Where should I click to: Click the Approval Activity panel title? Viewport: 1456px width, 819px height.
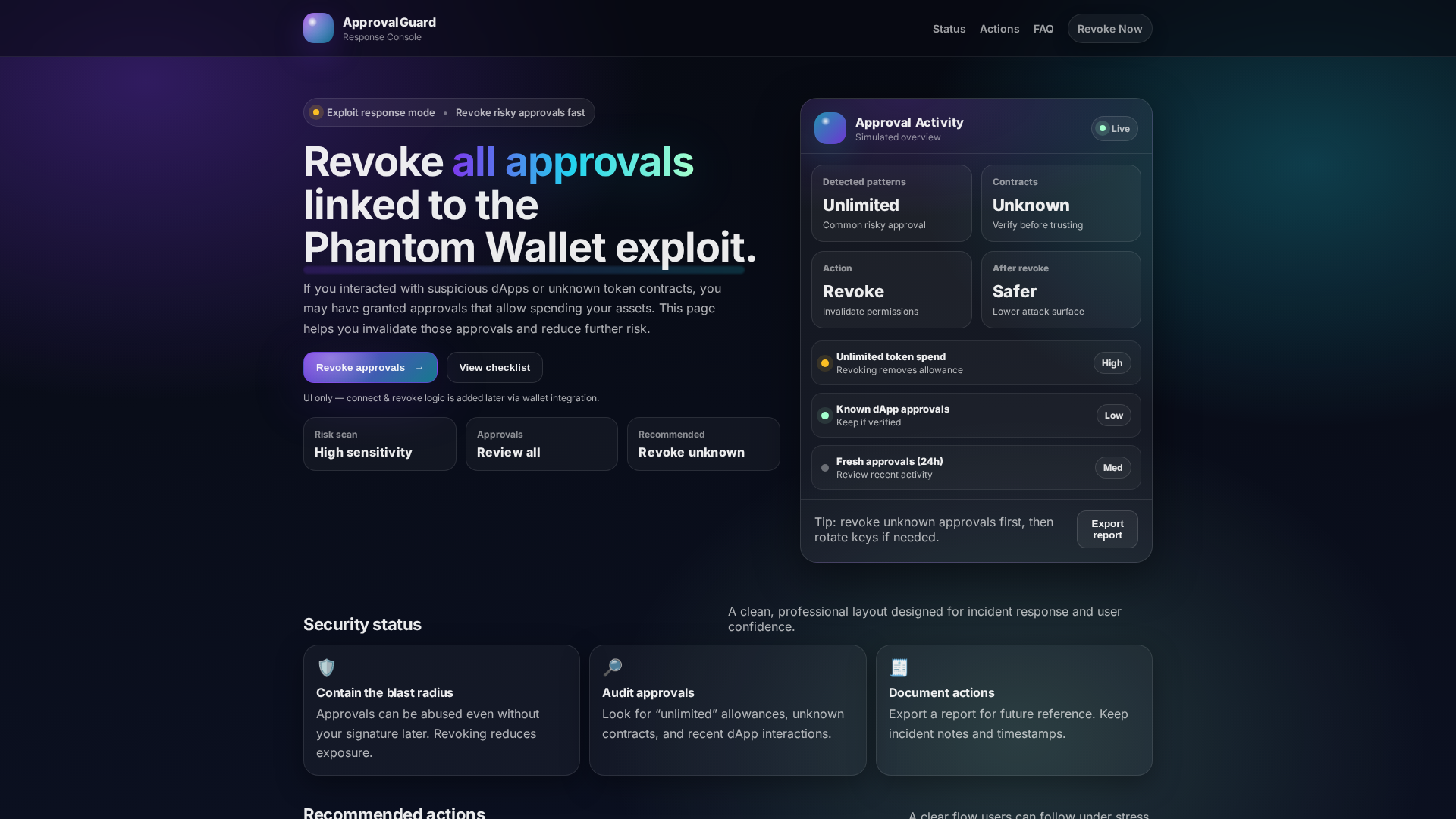pos(909,122)
